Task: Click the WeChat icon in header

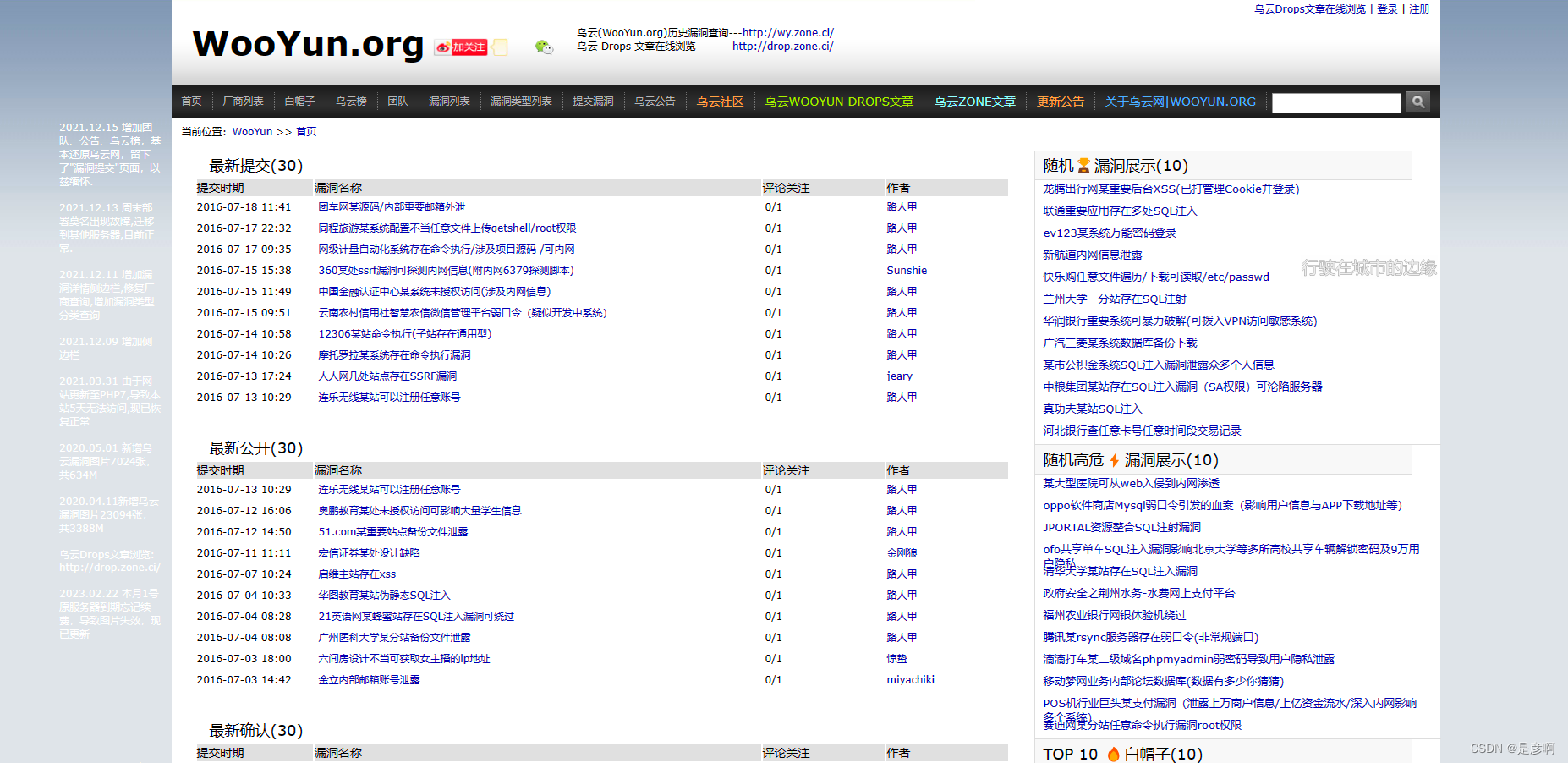Action: (544, 47)
